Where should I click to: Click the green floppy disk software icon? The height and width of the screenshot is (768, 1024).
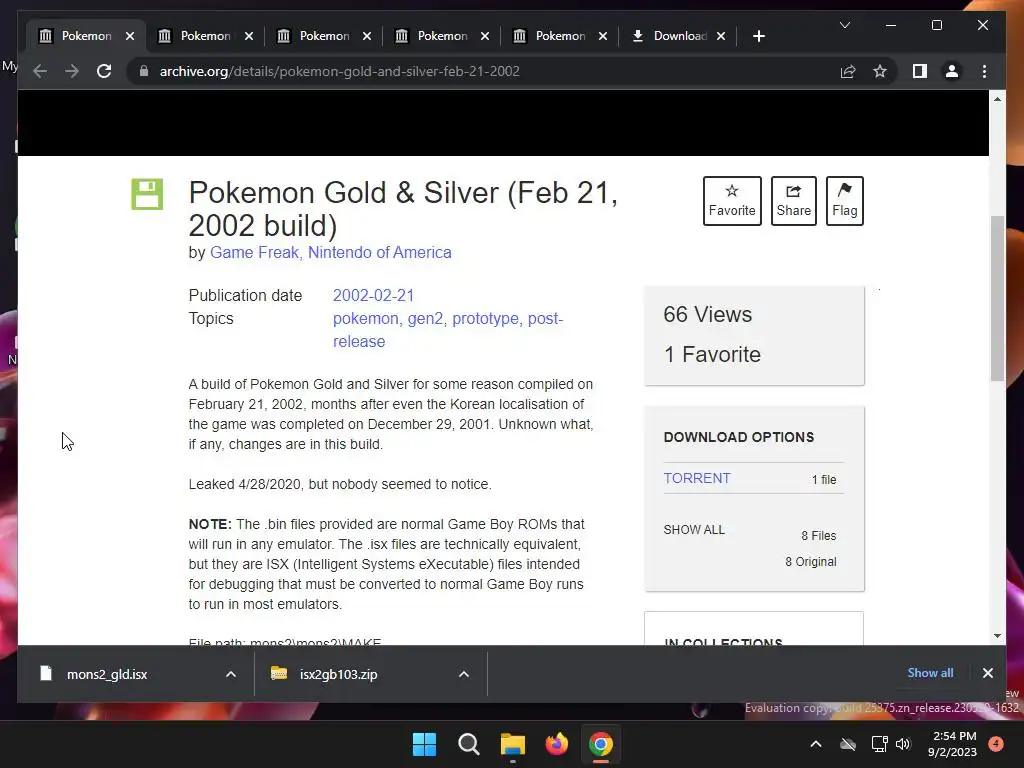click(147, 194)
